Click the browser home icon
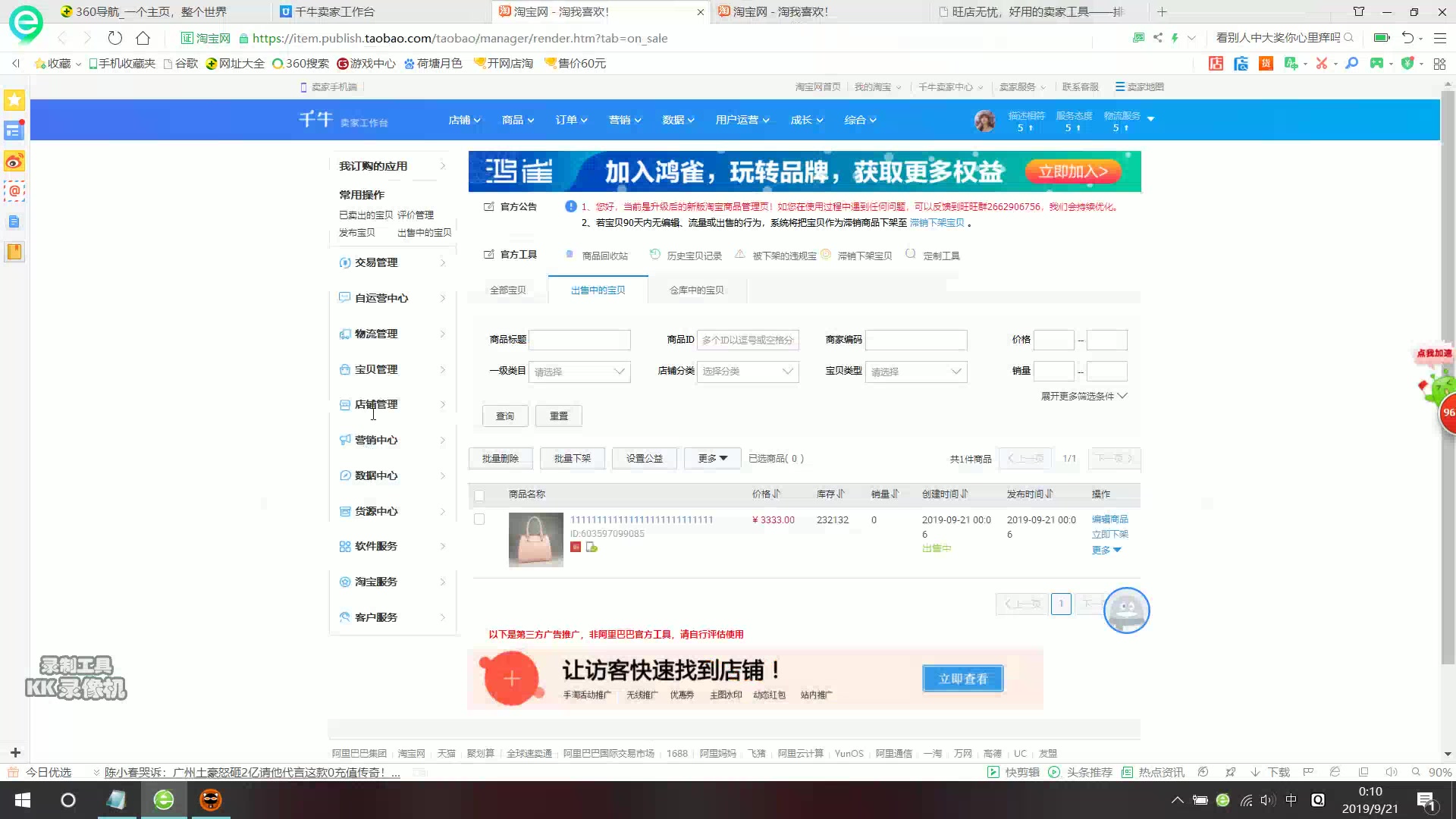 point(143,38)
